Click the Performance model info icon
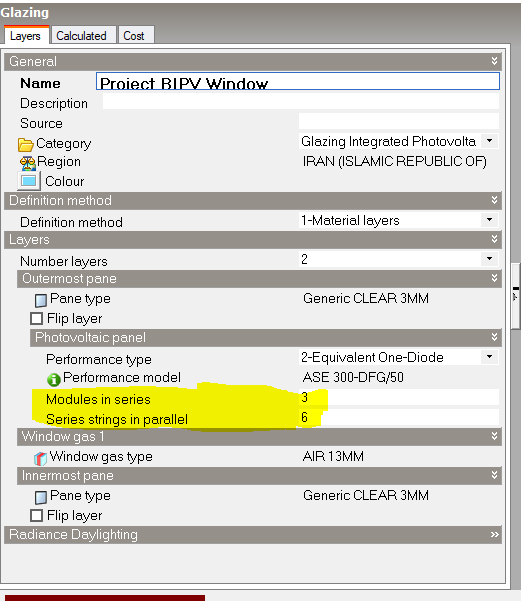The width and height of the screenshot is (521, 601). click(x=54, y=379)
